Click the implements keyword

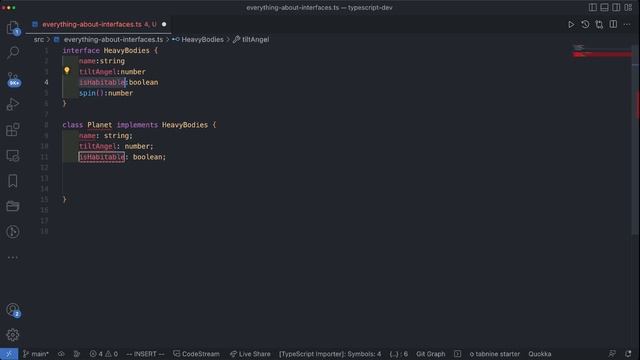137,125
